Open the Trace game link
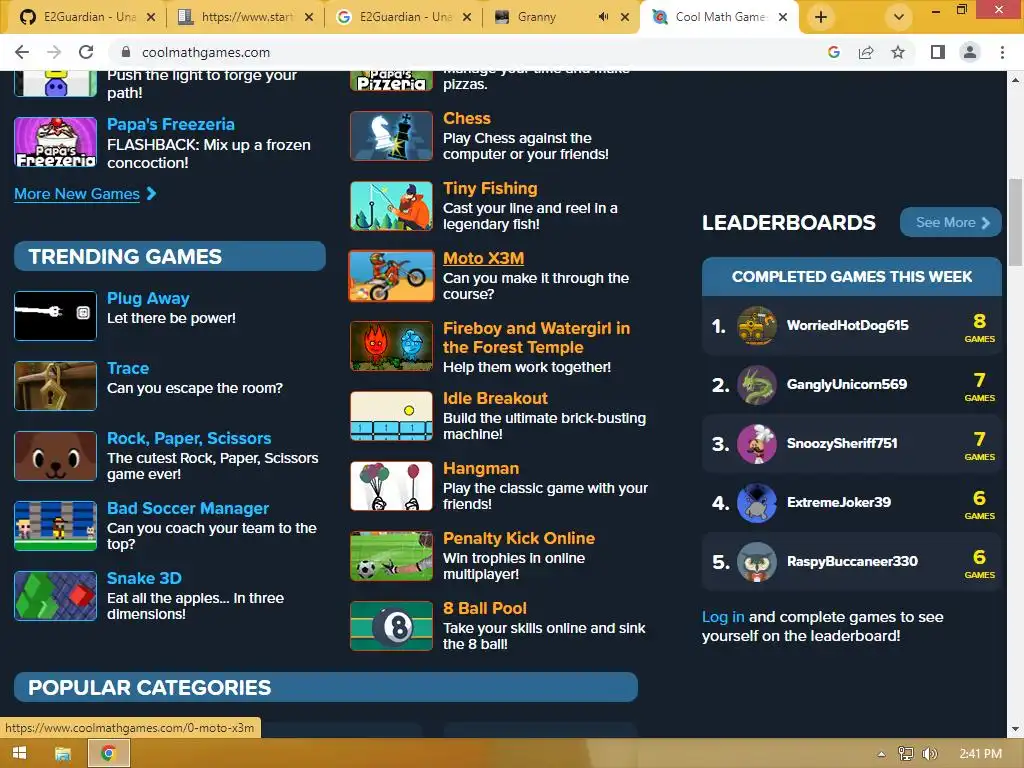The image size is (1024, 768). 128,368
